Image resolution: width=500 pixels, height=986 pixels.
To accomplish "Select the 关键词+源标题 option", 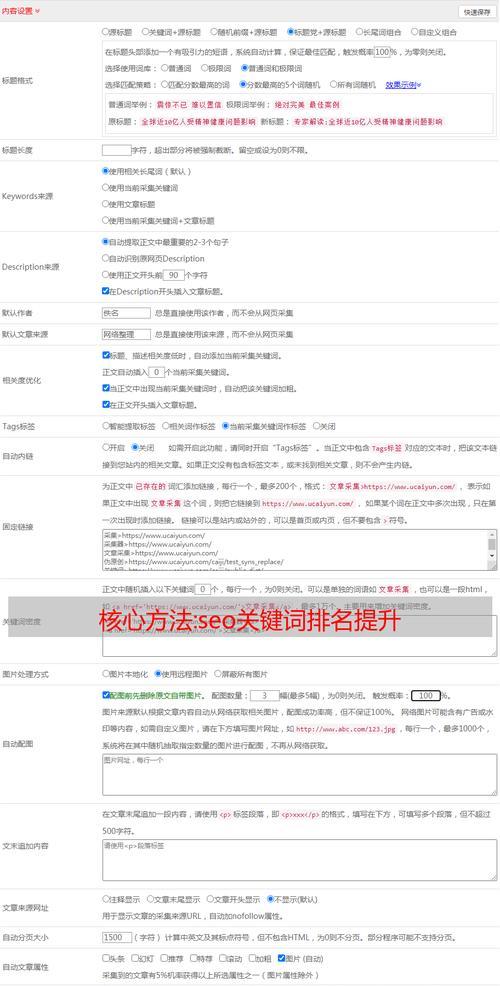I will [145, 31].
